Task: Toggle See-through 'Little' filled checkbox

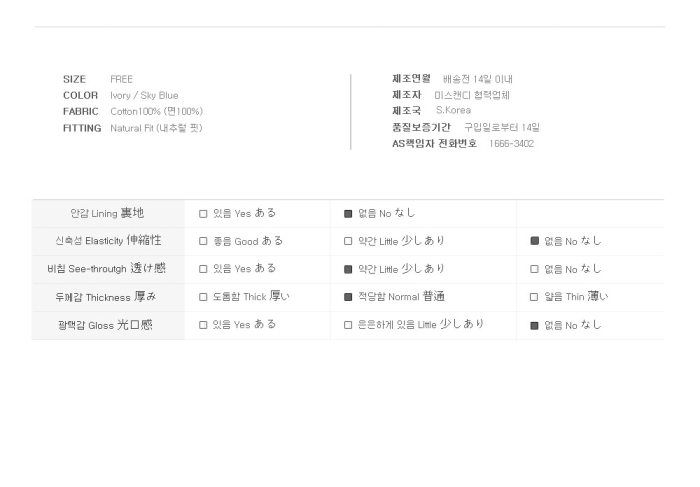Action: point(348,269)
